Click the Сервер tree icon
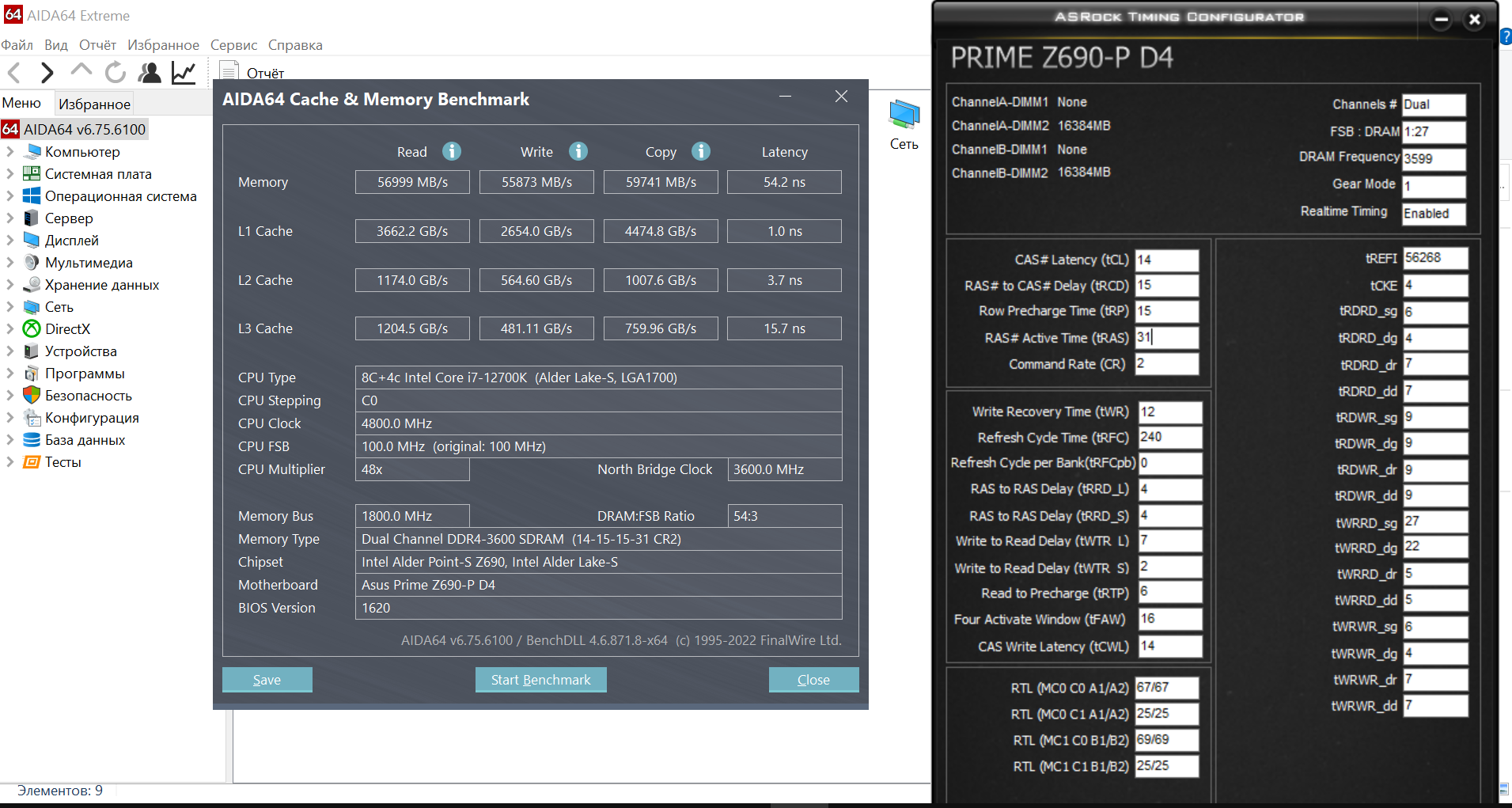Screen dimensions: 1512x808 32,218
